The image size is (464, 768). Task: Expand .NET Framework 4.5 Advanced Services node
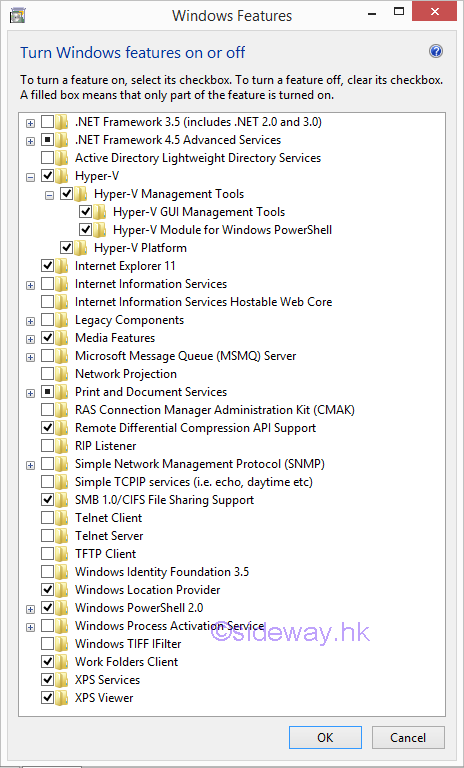[x=30, y=141]
